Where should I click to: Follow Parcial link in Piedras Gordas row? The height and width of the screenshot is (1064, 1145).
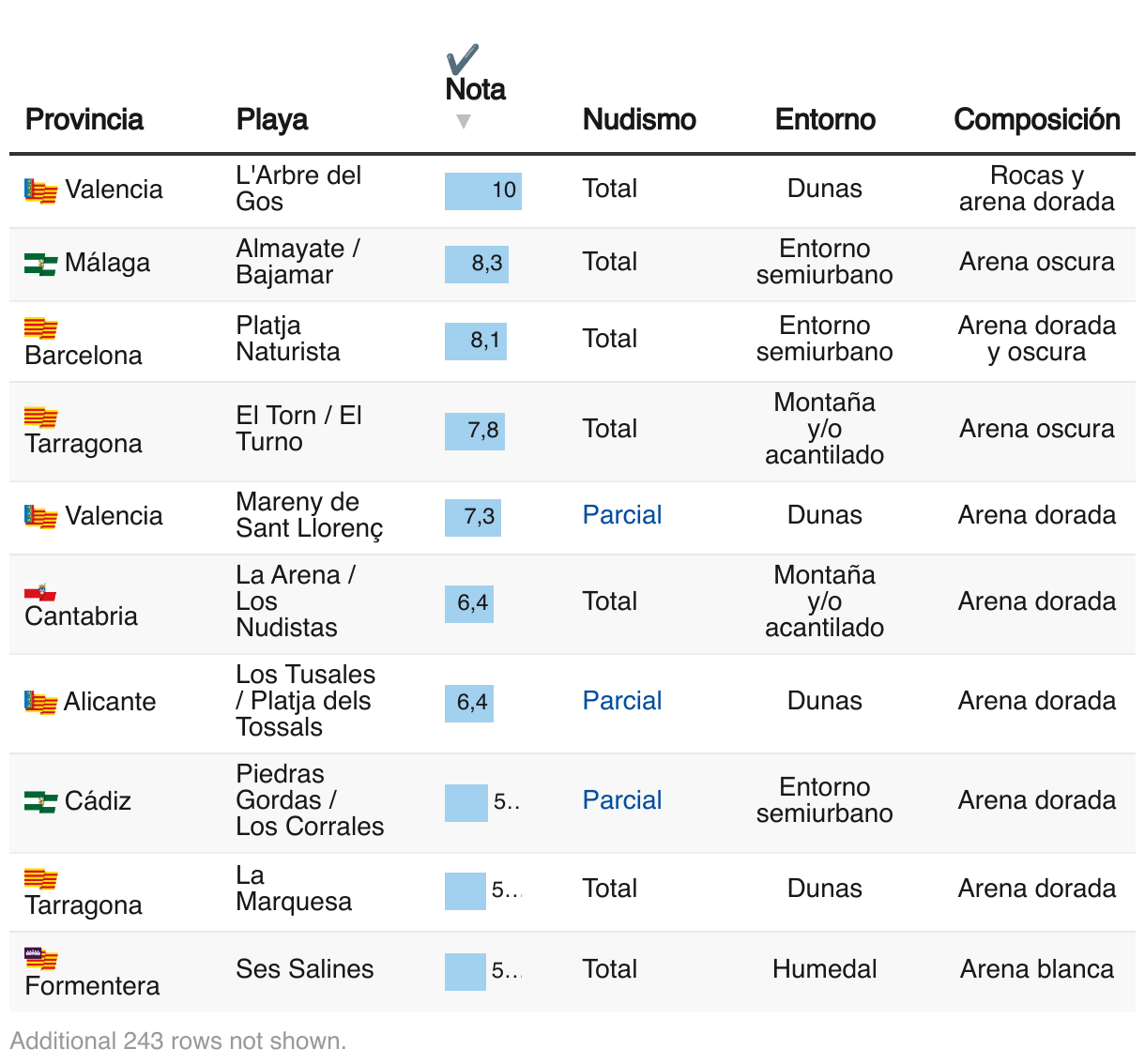coord(622,800)
